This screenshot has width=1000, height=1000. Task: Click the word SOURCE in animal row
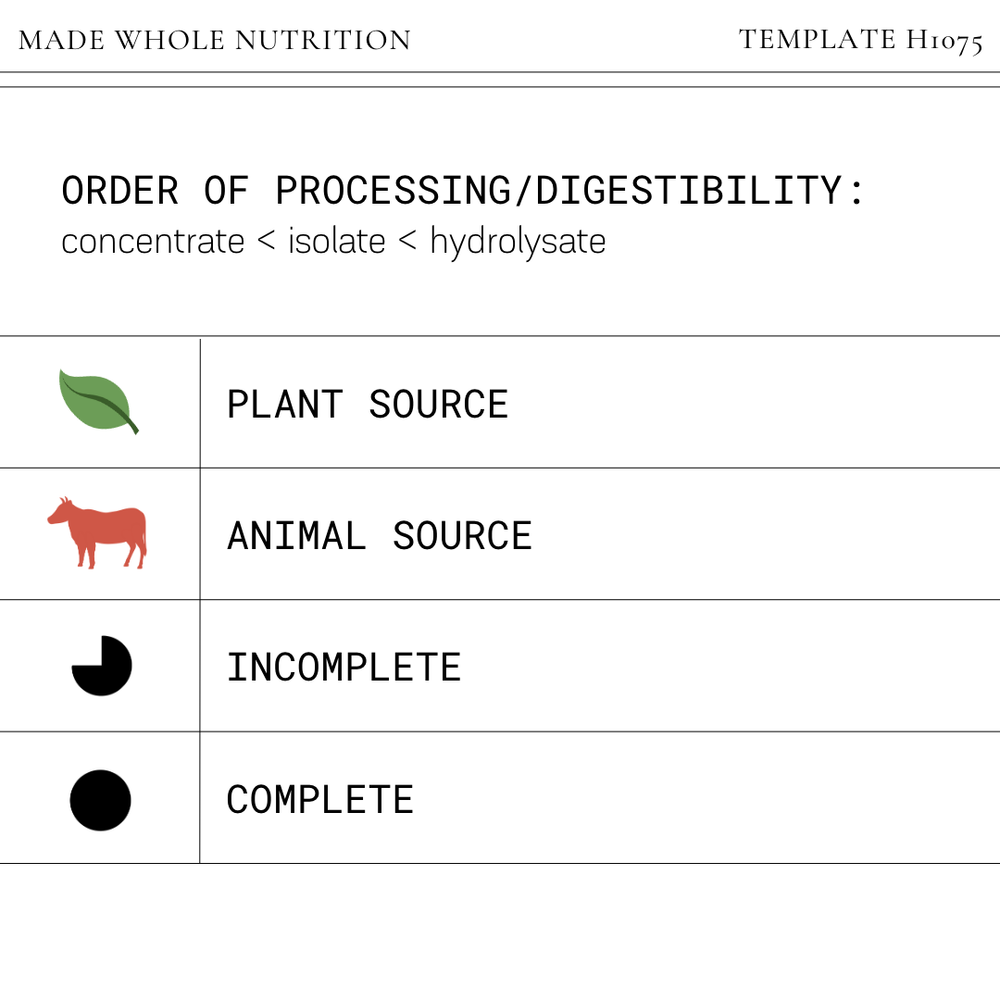(x=462, y=536)
